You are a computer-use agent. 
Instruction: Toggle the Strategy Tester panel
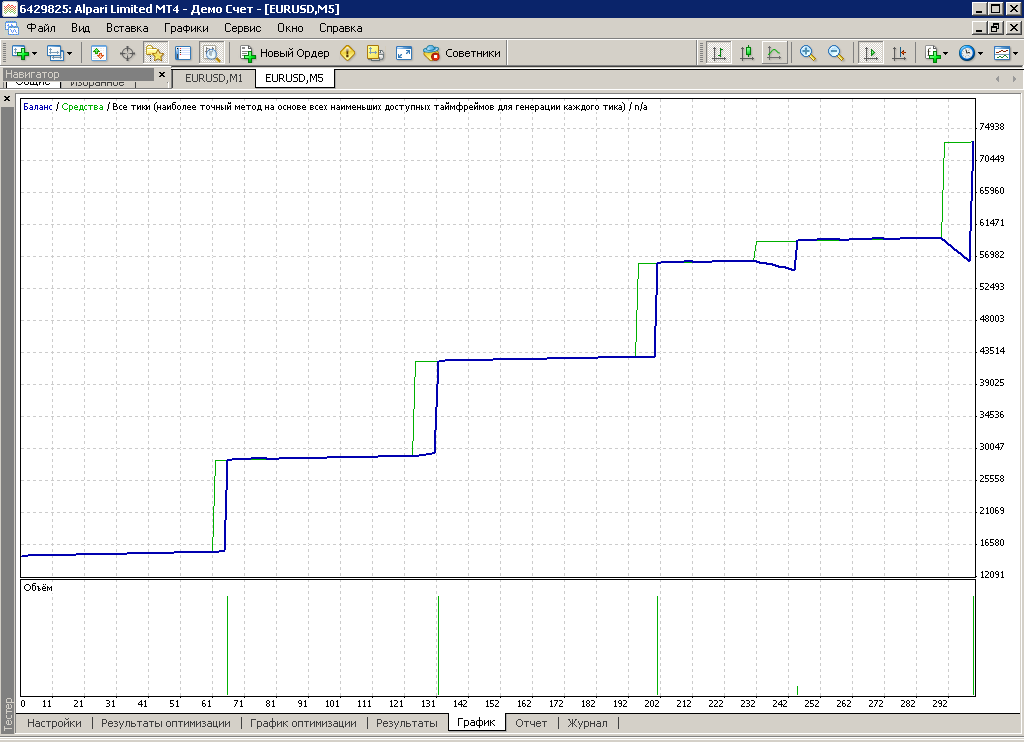211,53
